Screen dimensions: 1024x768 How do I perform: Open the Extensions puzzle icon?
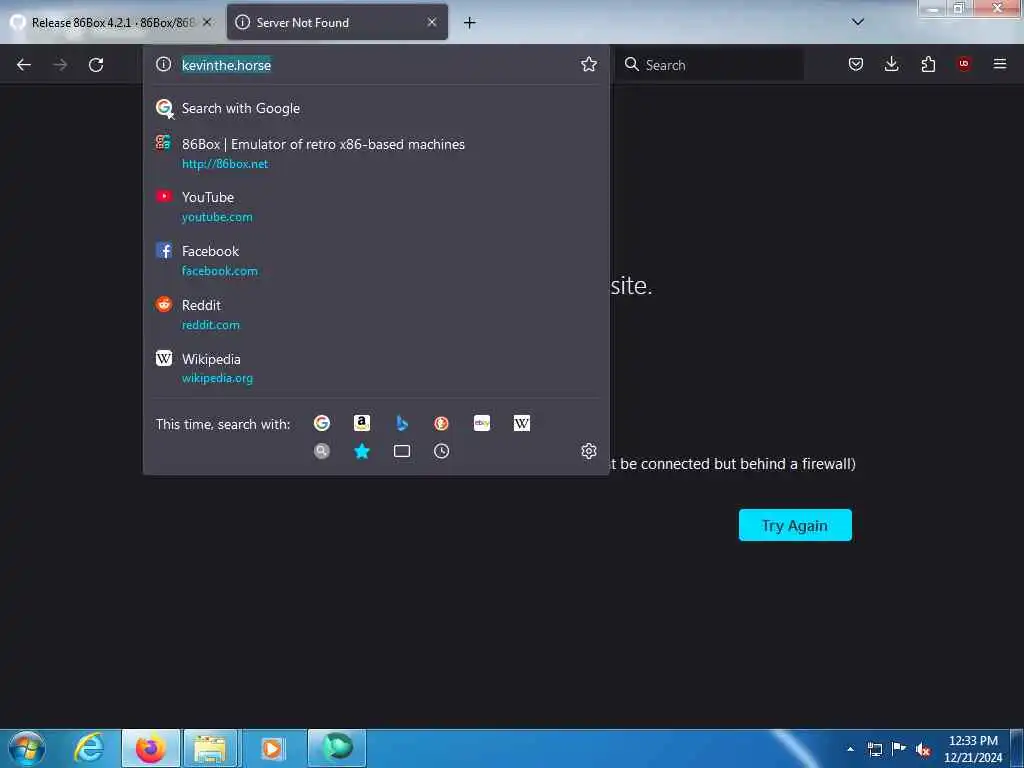[x=928, y=64]
